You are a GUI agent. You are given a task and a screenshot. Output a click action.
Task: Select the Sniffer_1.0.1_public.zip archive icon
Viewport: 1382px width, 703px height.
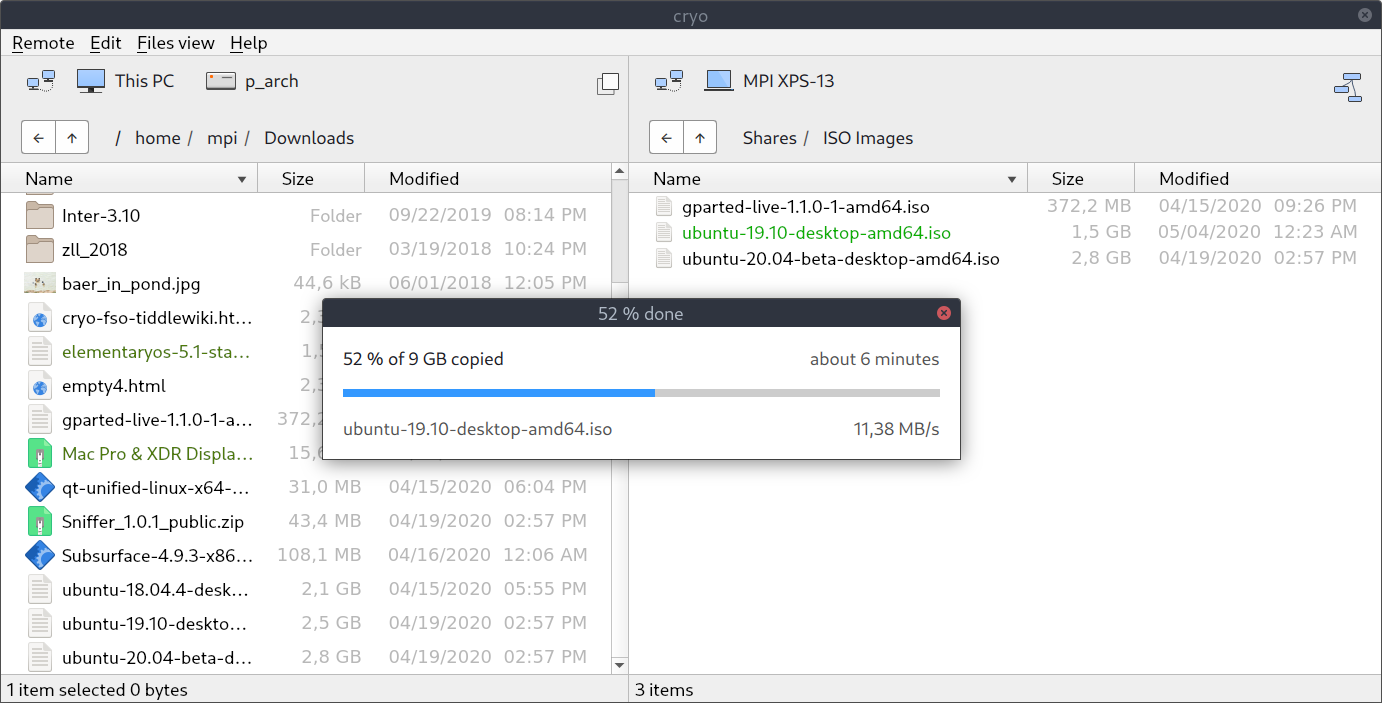40,521
